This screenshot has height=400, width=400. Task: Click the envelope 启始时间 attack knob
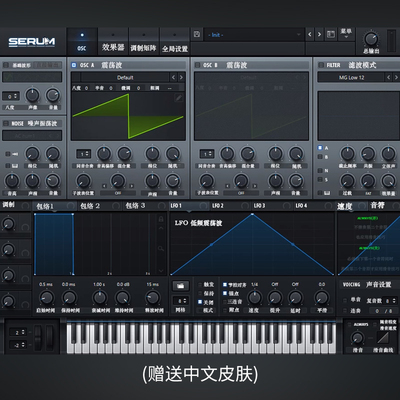click(x=46, y=297)
